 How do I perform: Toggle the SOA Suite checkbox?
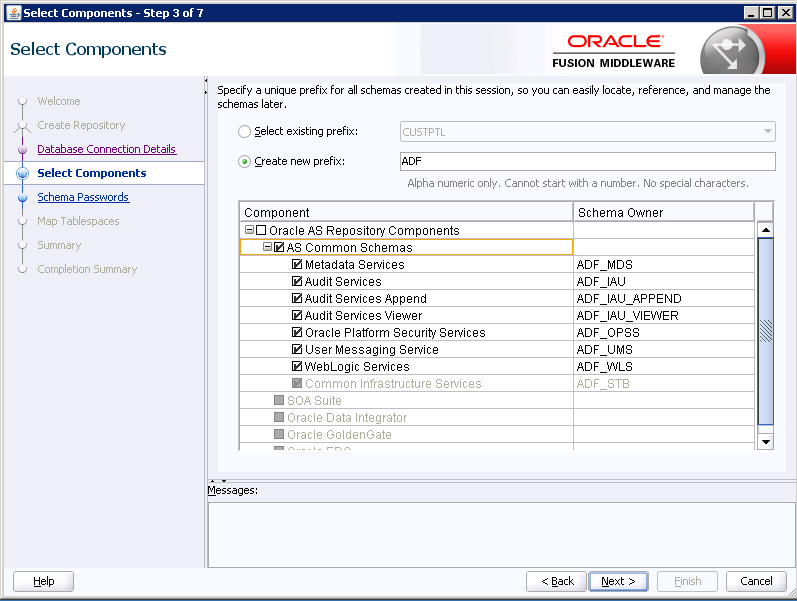coord(279,400)
